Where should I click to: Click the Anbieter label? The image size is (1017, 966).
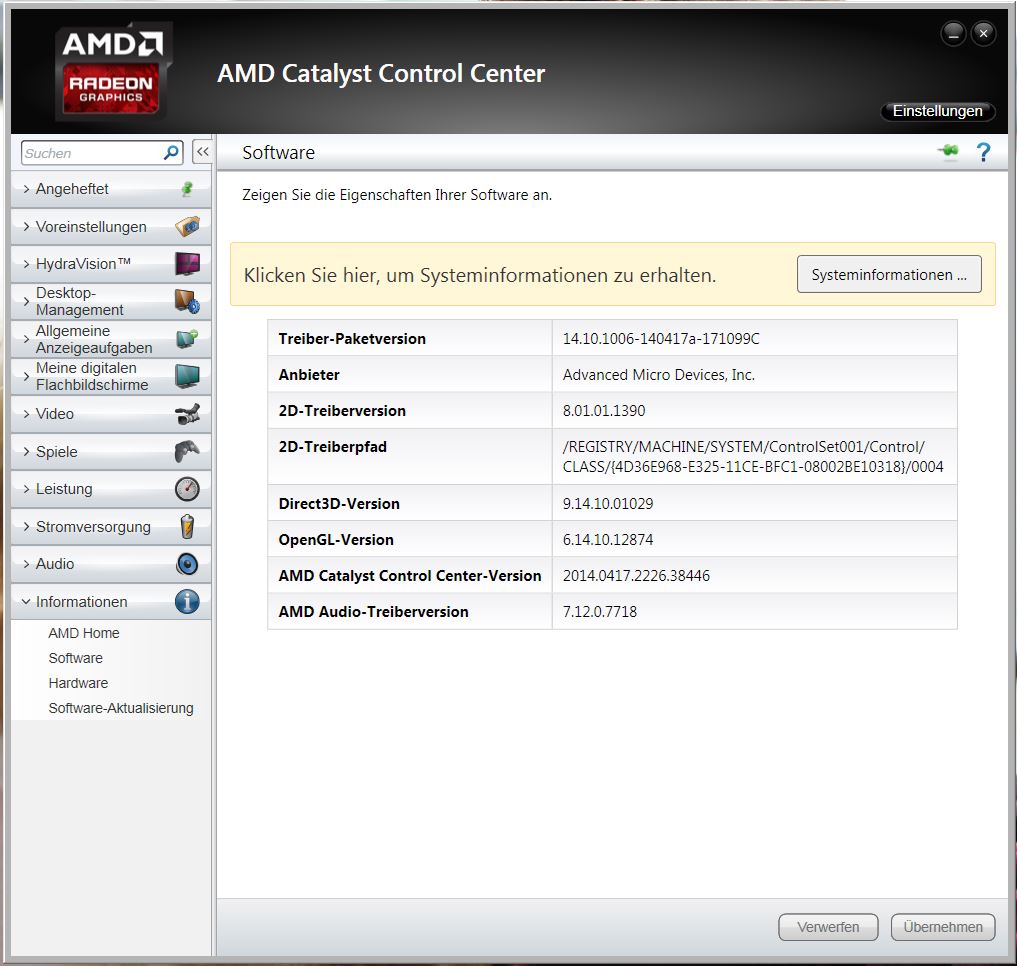[309, 374]
